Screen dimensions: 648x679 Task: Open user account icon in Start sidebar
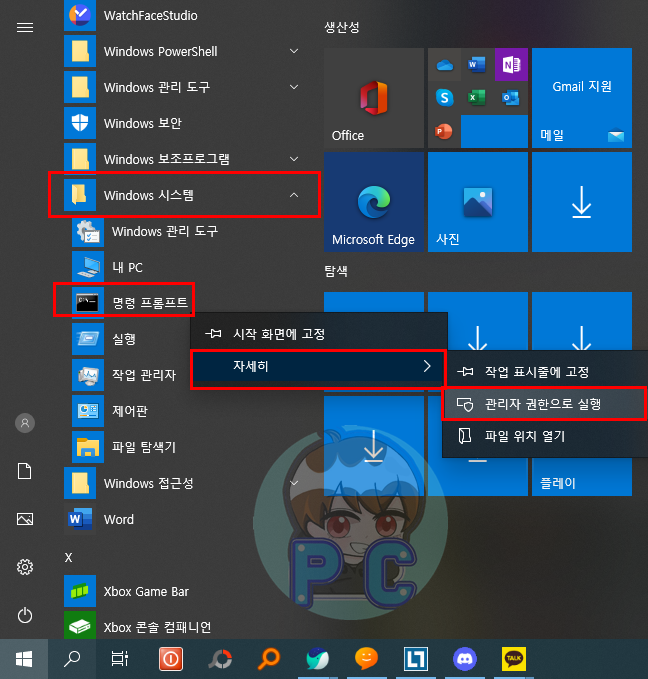point(25,423)
